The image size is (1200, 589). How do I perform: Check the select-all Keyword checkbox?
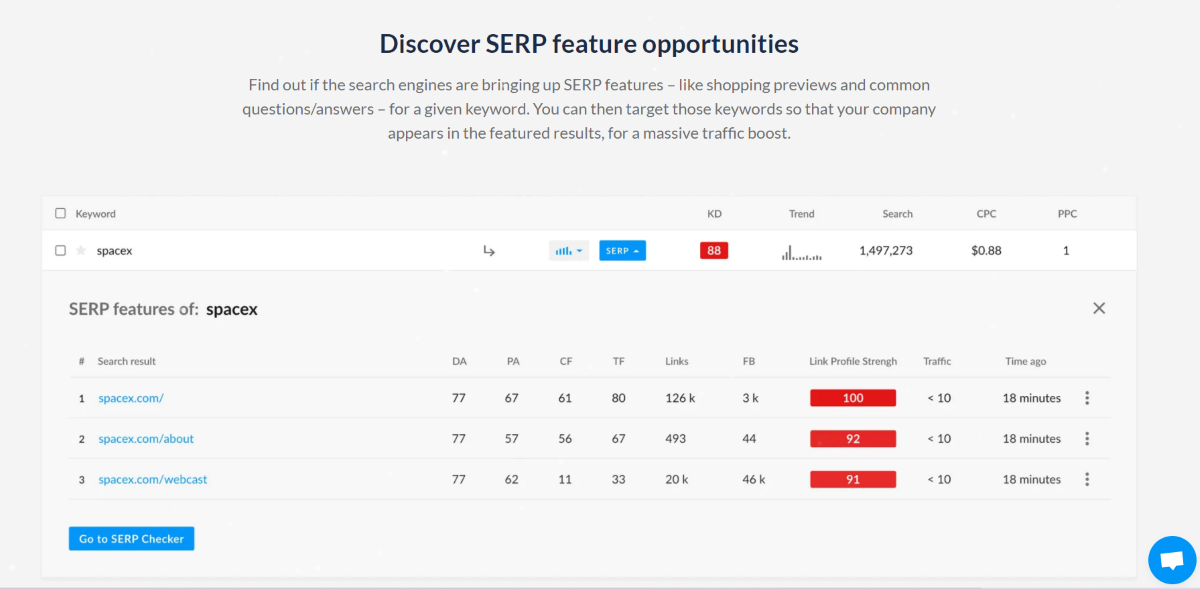point(60,213)
